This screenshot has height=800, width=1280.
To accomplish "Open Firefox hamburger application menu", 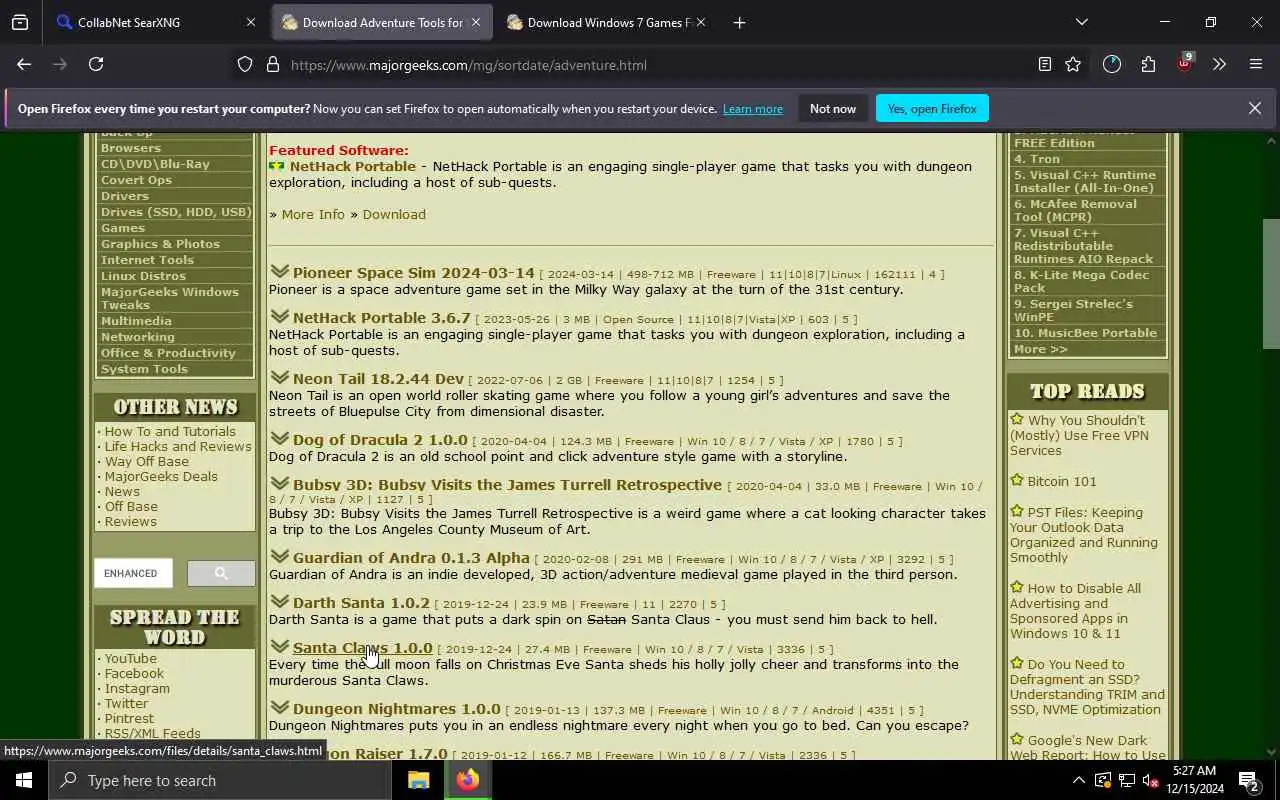I will pyautogui.click(x=1256, y=64).
